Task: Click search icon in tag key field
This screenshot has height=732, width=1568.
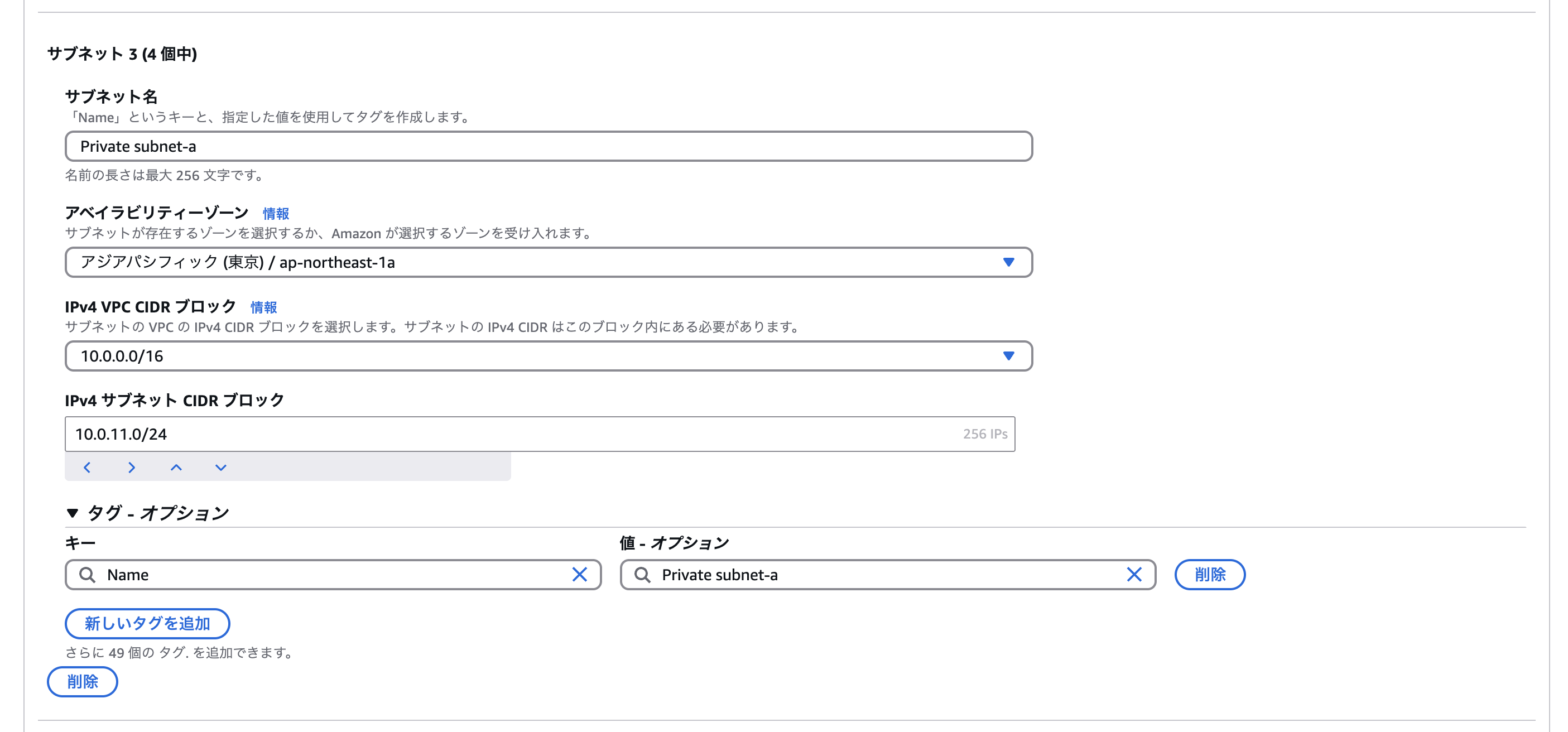Action: [x=88, y=575]
